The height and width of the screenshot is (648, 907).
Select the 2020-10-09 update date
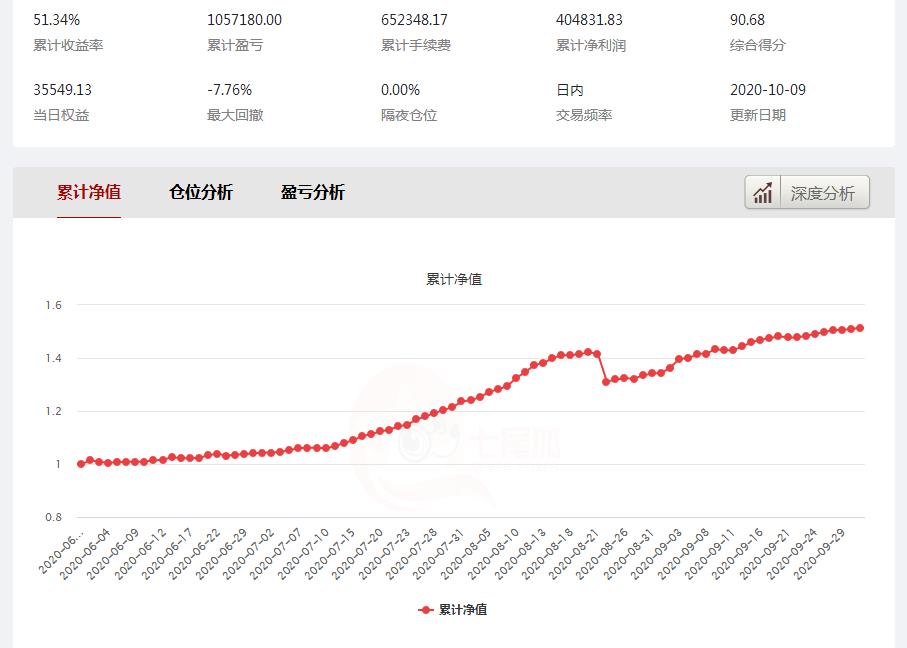(768, 90)
